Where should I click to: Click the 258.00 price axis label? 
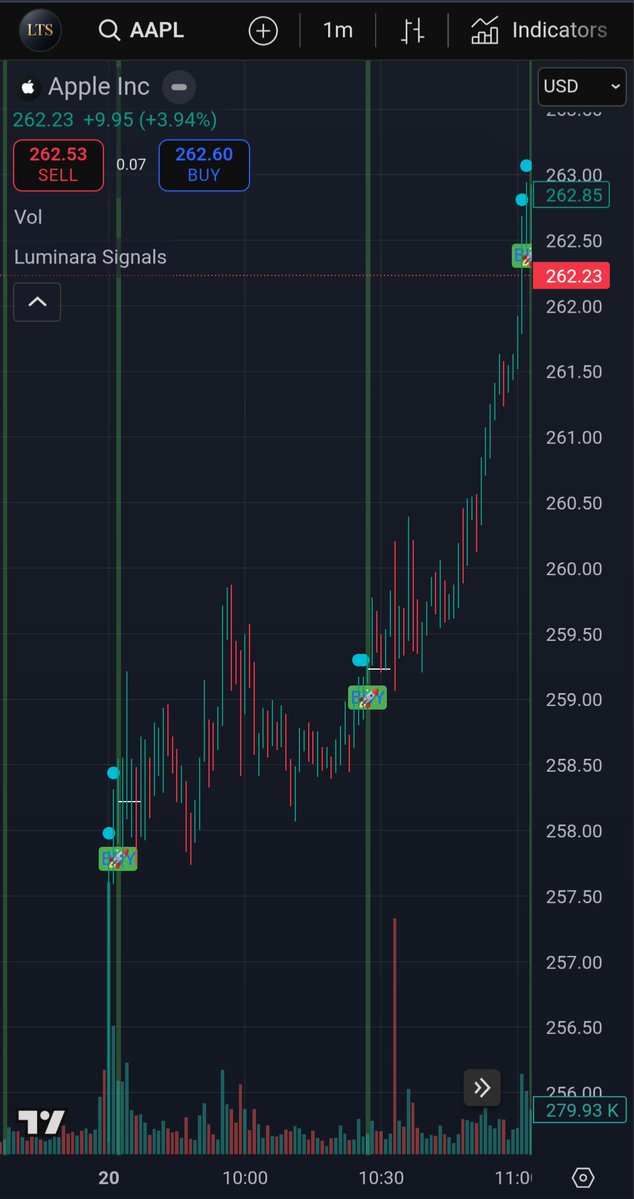(574, 831)
